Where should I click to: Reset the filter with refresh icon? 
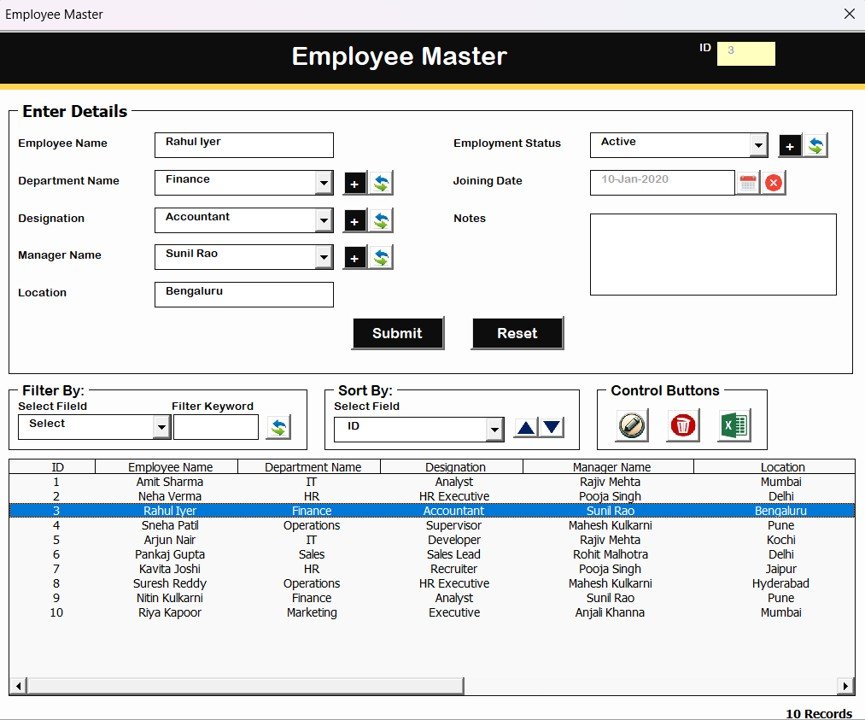pyautogui.click(x=277, y=428)
